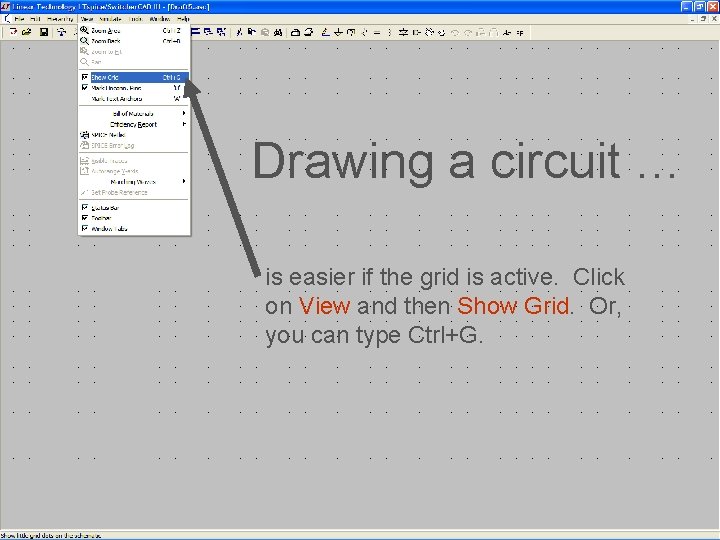This screenshot has width=720, height=540.
Task: Select the Draw Wire pencil tool
Action: point(326,32)
